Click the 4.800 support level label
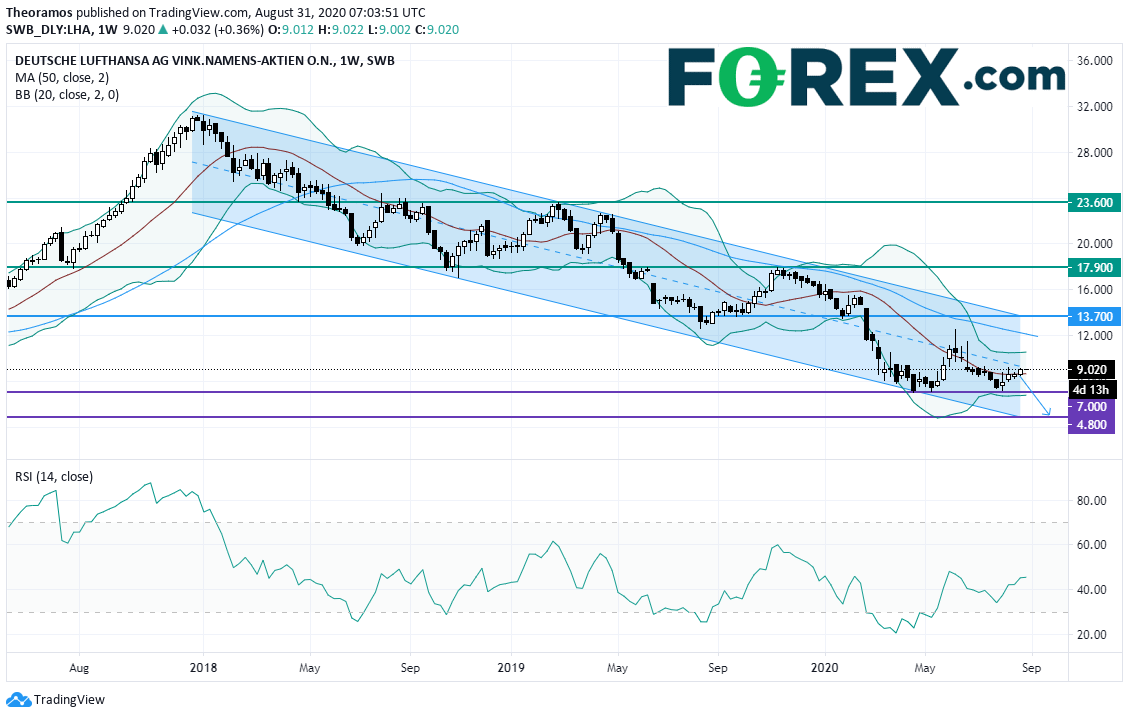Image resolution: width=1129 pixels, height=718 pixels. coord(1092,425)
